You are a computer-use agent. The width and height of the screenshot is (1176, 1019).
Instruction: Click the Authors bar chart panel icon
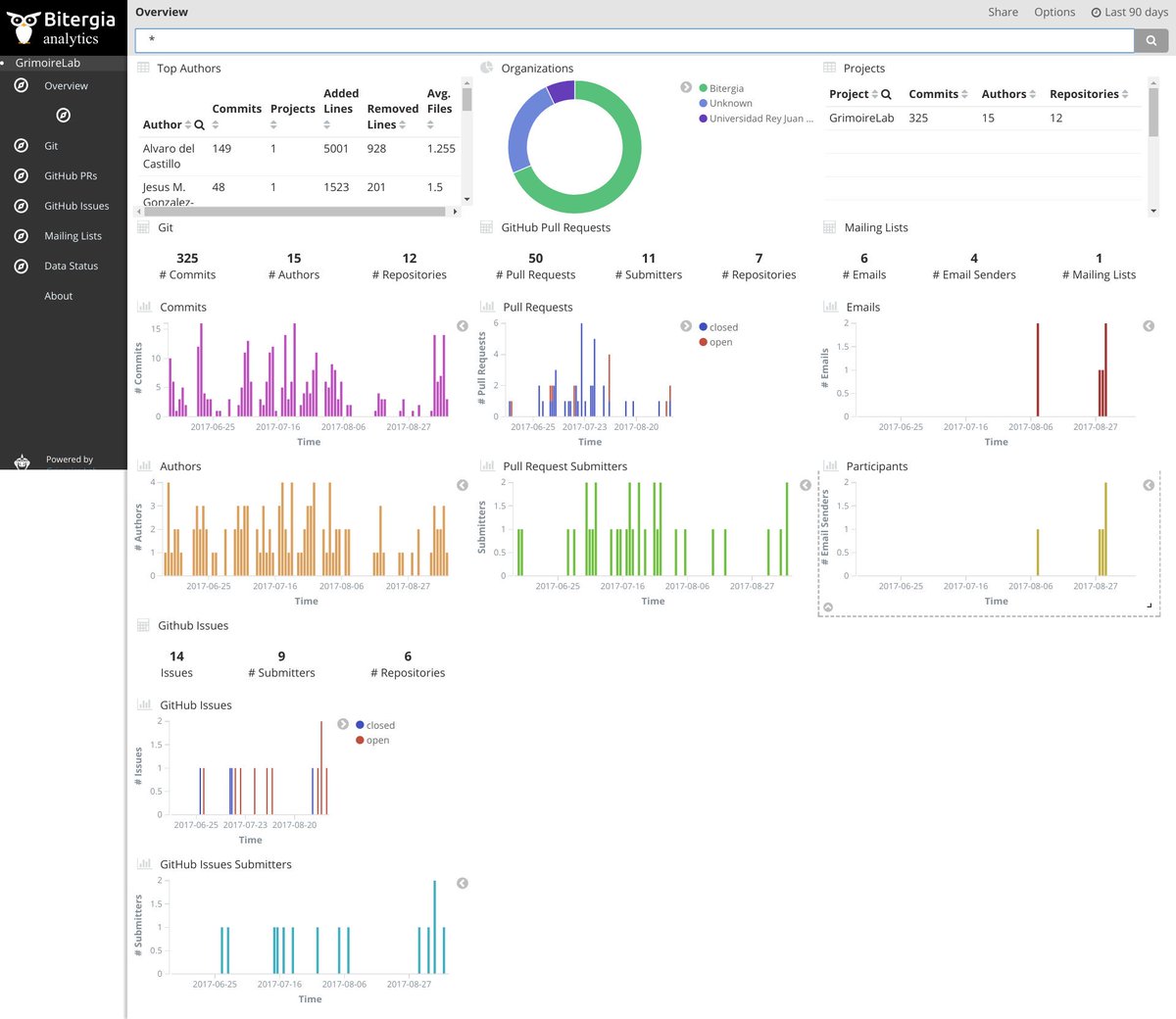(144, 466)
